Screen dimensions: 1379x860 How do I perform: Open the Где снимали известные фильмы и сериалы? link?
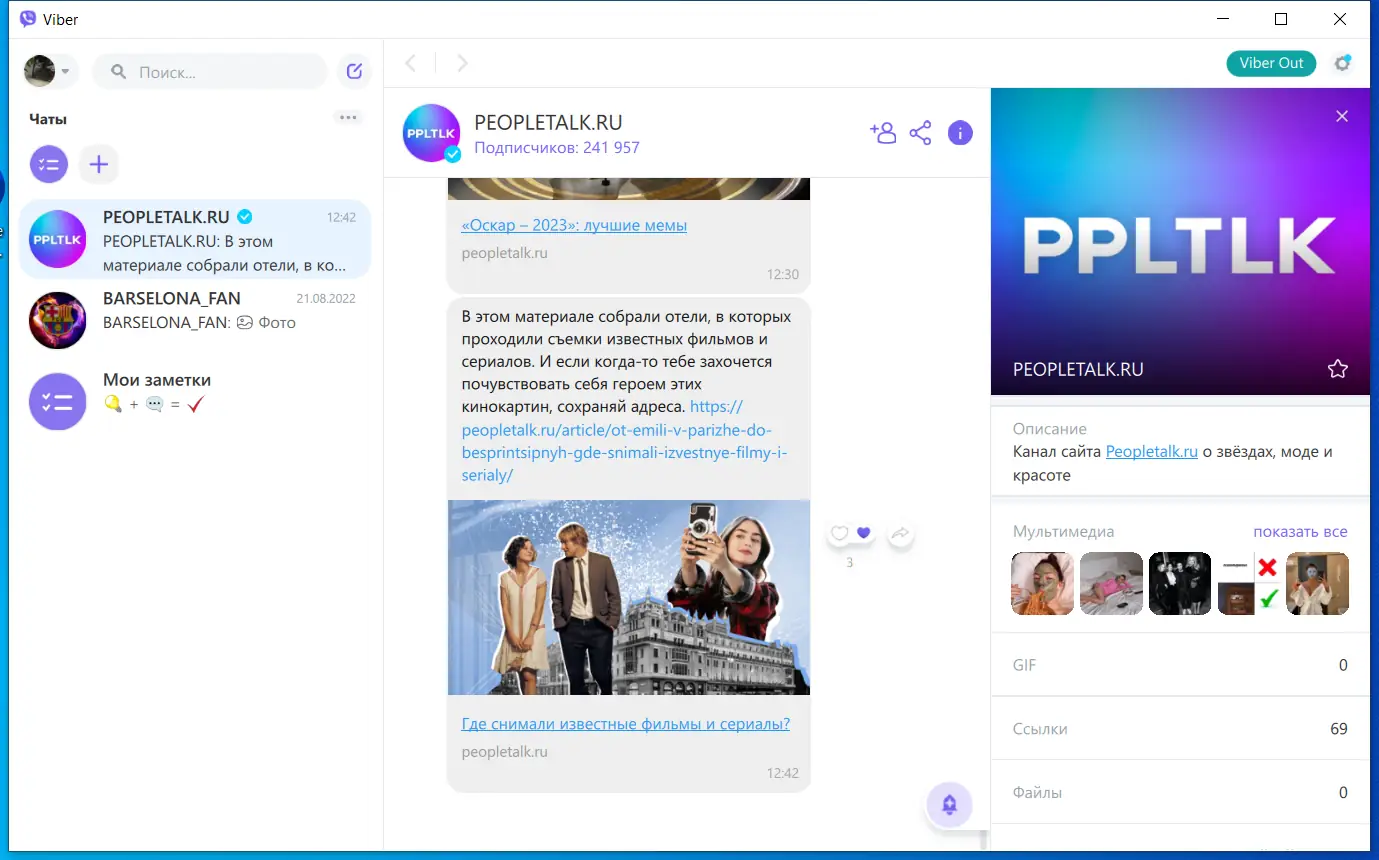pyautogui.click(x=625, y=724)
